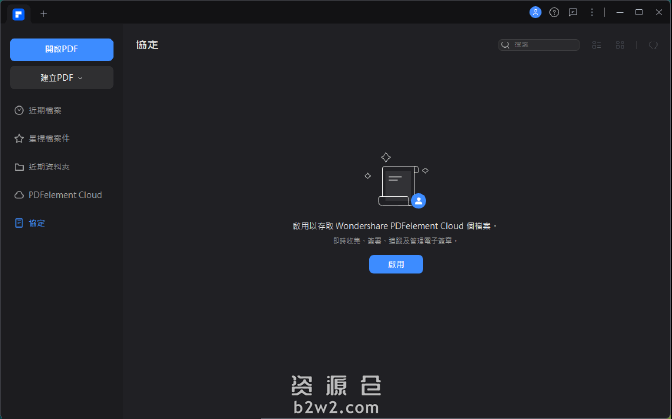Click the user account avatar icon
The image size is (672, 419).
tap(535, 12)
